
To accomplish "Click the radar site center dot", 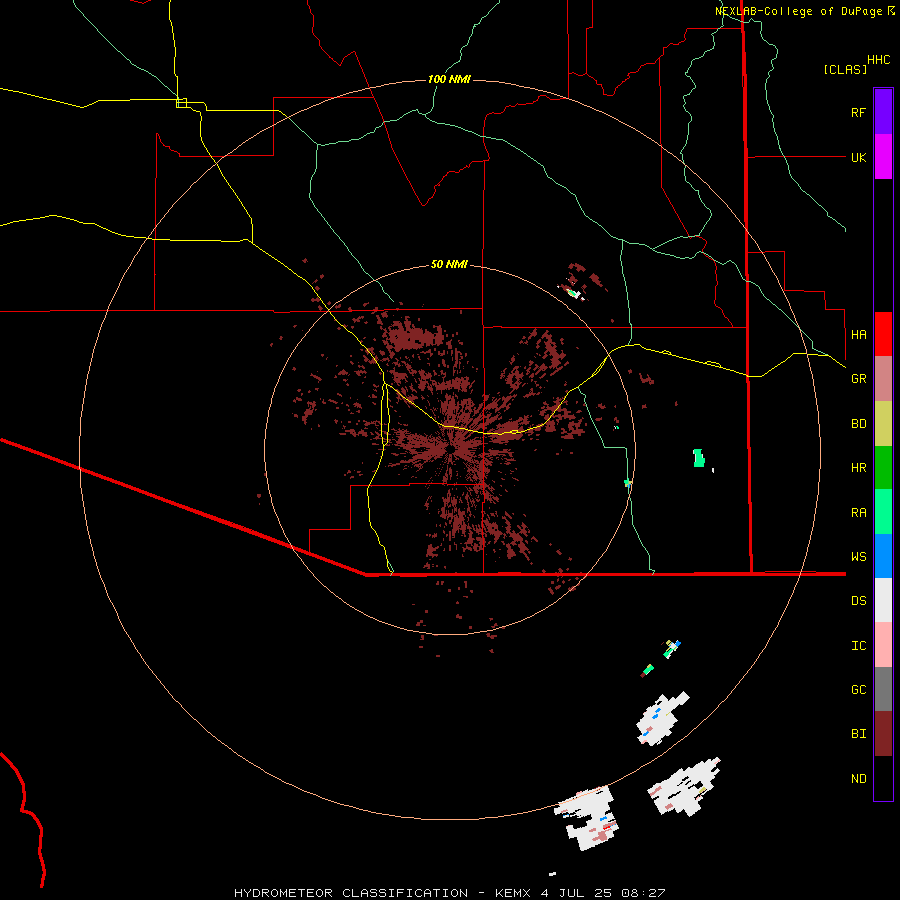I will (451, 449).
